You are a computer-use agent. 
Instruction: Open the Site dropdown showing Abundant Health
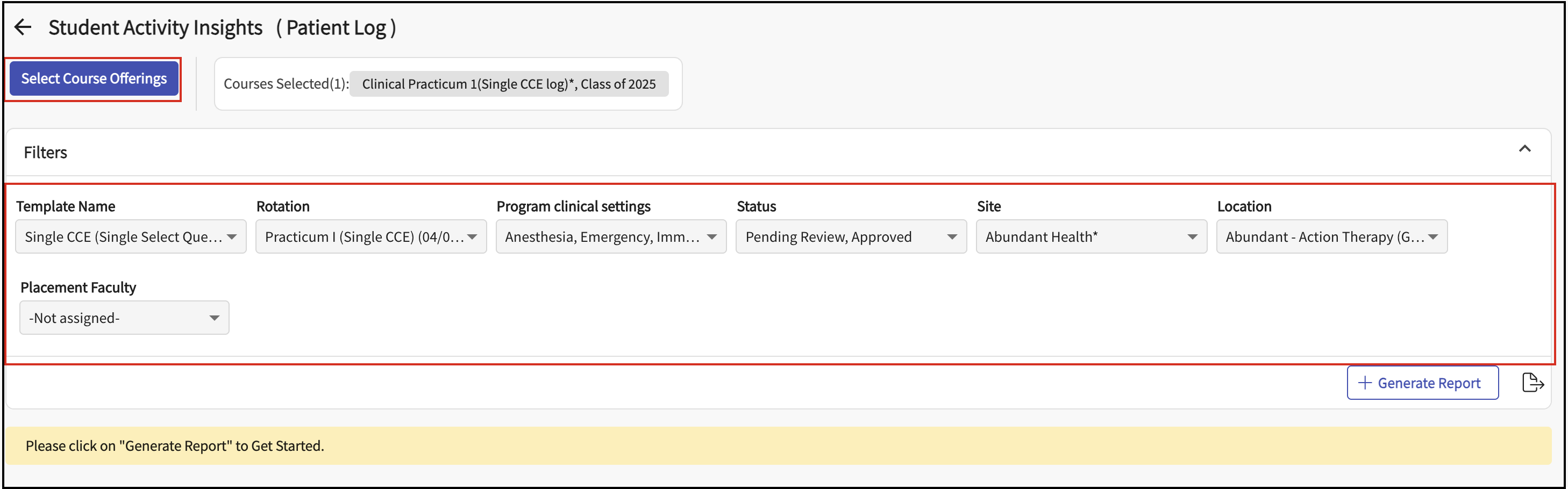click(1091, 237)
